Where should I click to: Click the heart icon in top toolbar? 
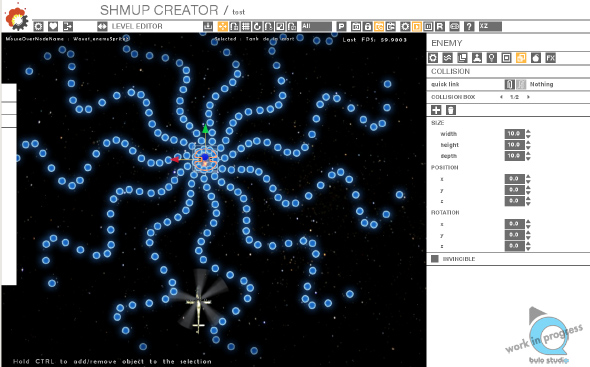coord(53,26)
